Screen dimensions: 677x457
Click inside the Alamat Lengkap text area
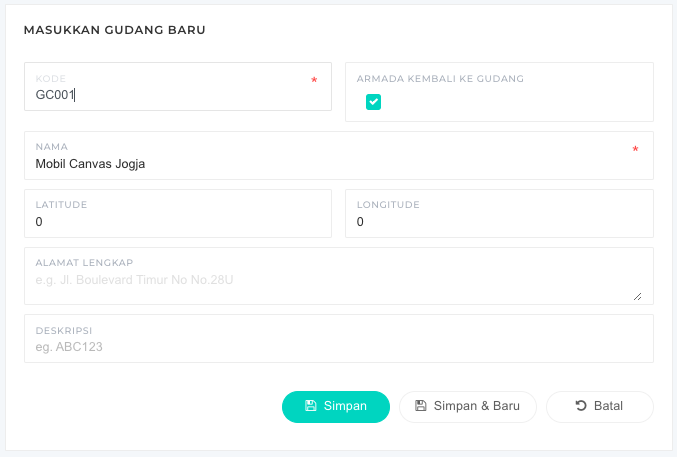330,281
